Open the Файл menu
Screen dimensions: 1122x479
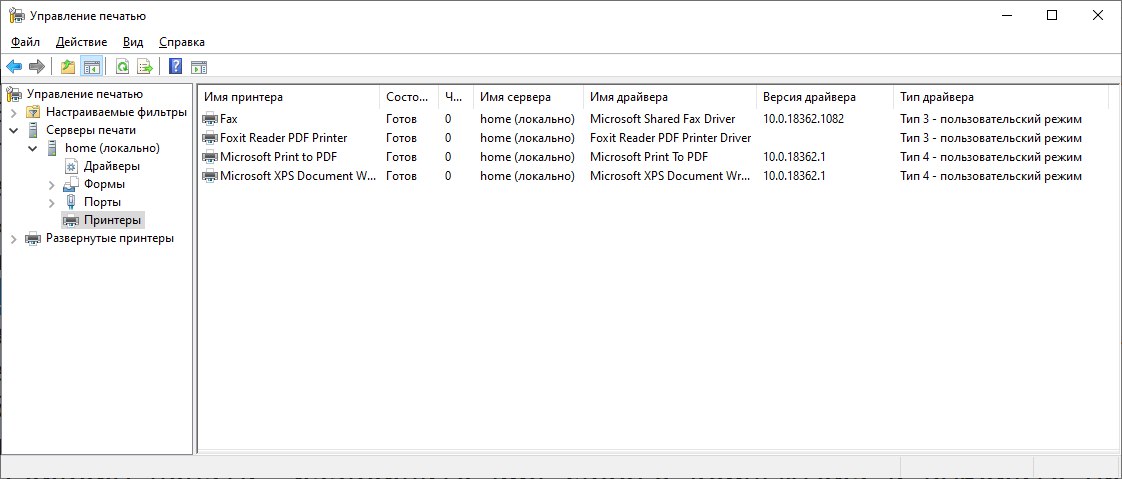26,42
